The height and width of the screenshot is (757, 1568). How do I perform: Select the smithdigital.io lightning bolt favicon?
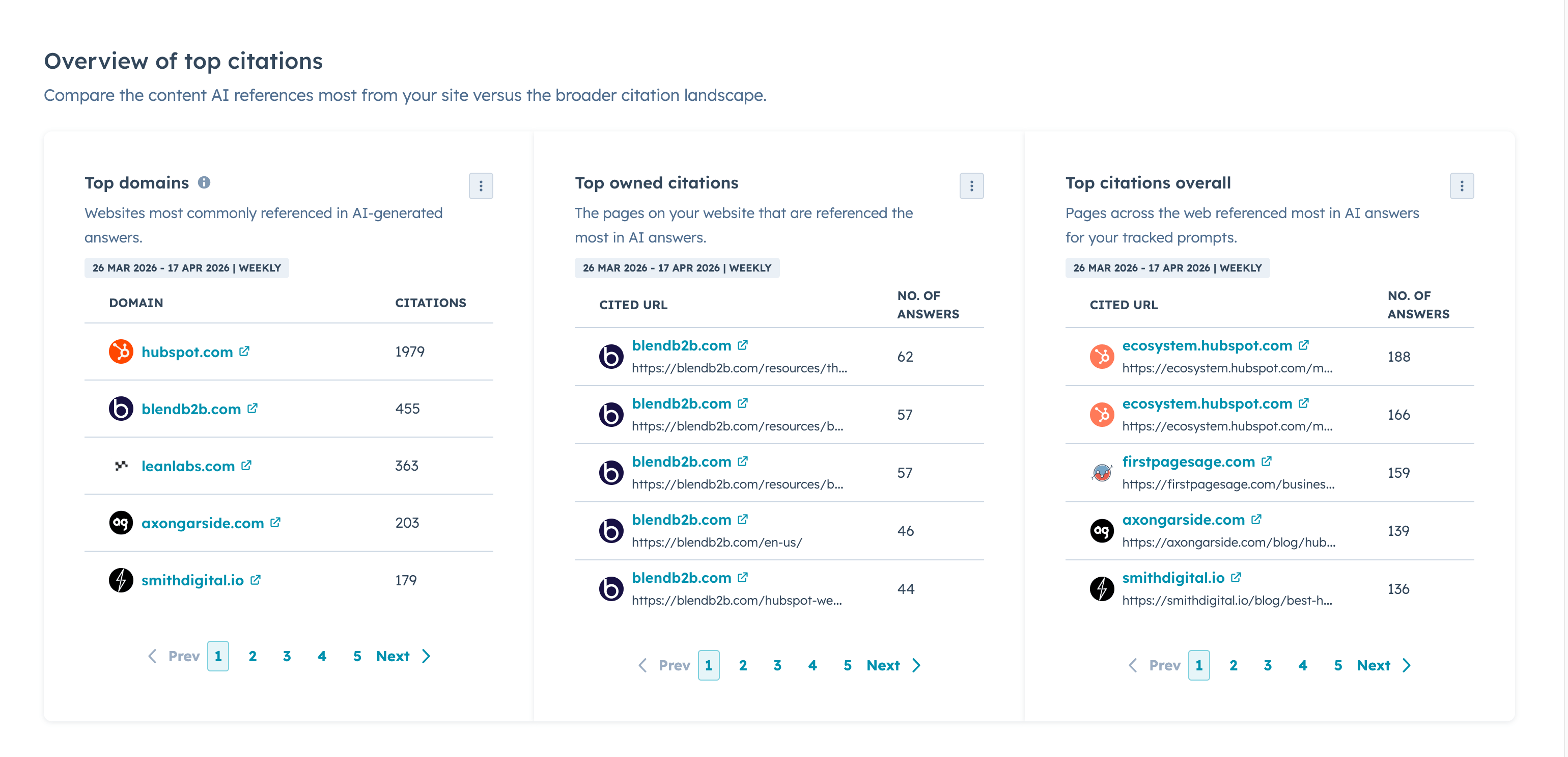(121, 580)
